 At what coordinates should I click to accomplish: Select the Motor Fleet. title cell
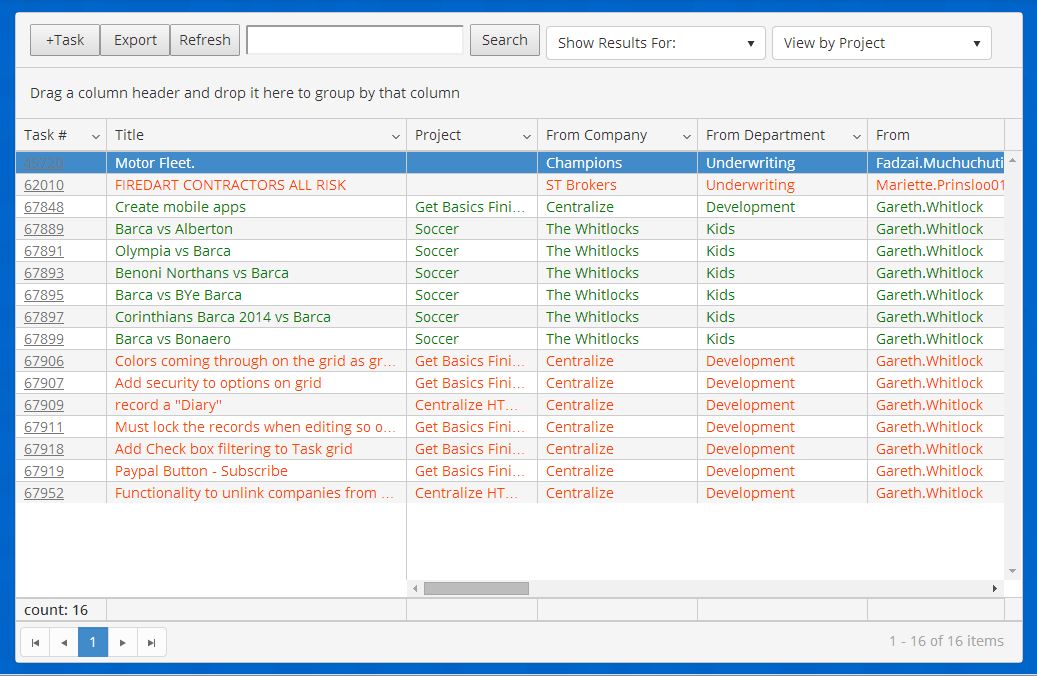(x=256, y=163)
